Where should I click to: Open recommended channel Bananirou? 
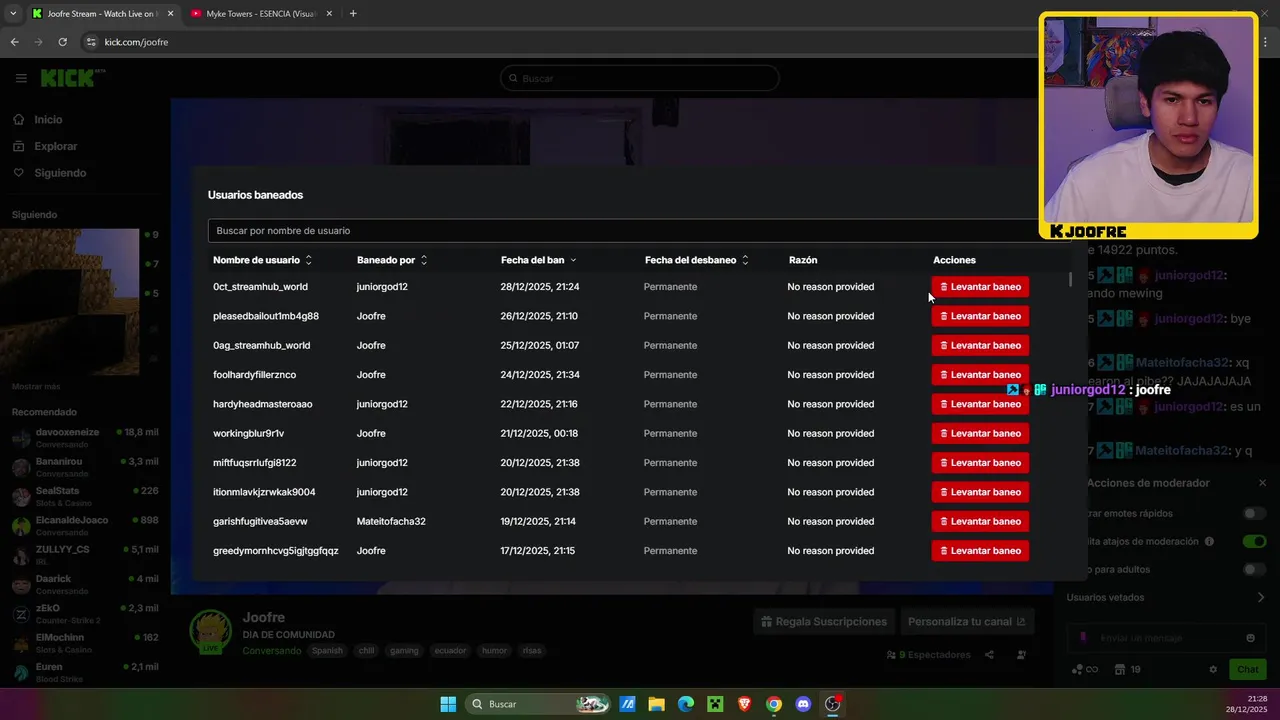click(85, 467)
